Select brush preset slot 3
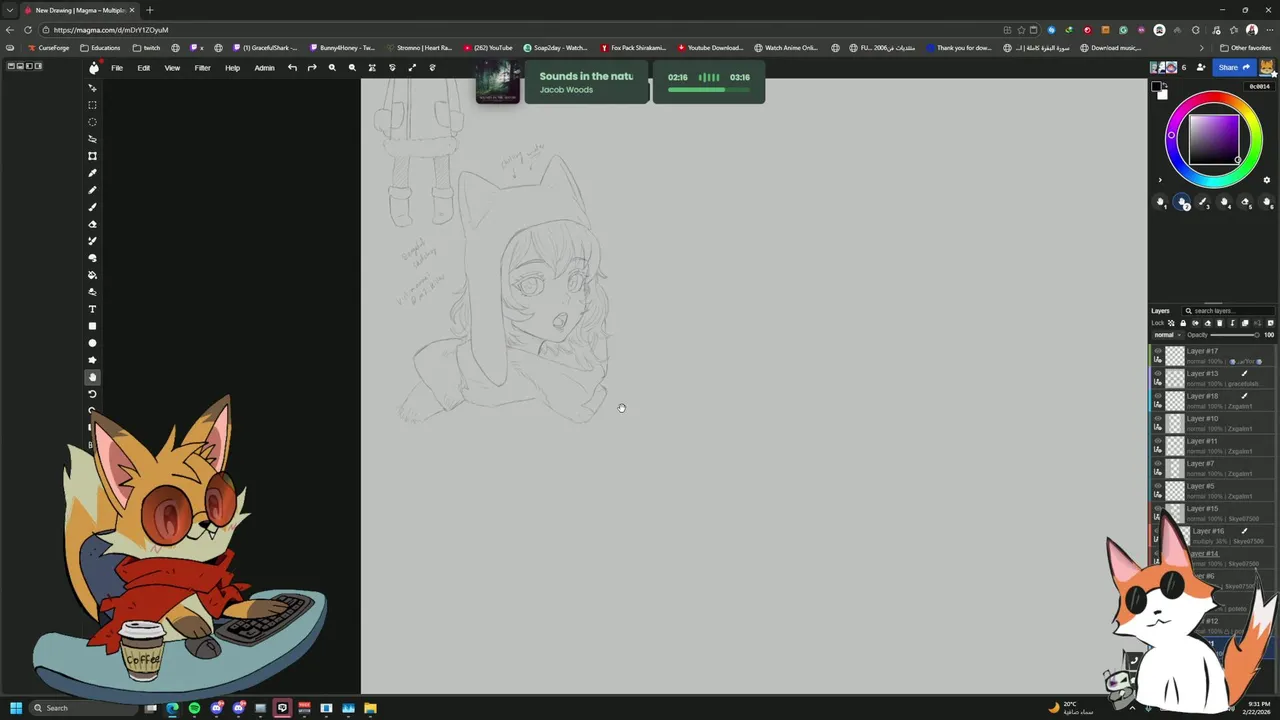1280x720 pixels. pyautogui.click(x=1203, y=202)
